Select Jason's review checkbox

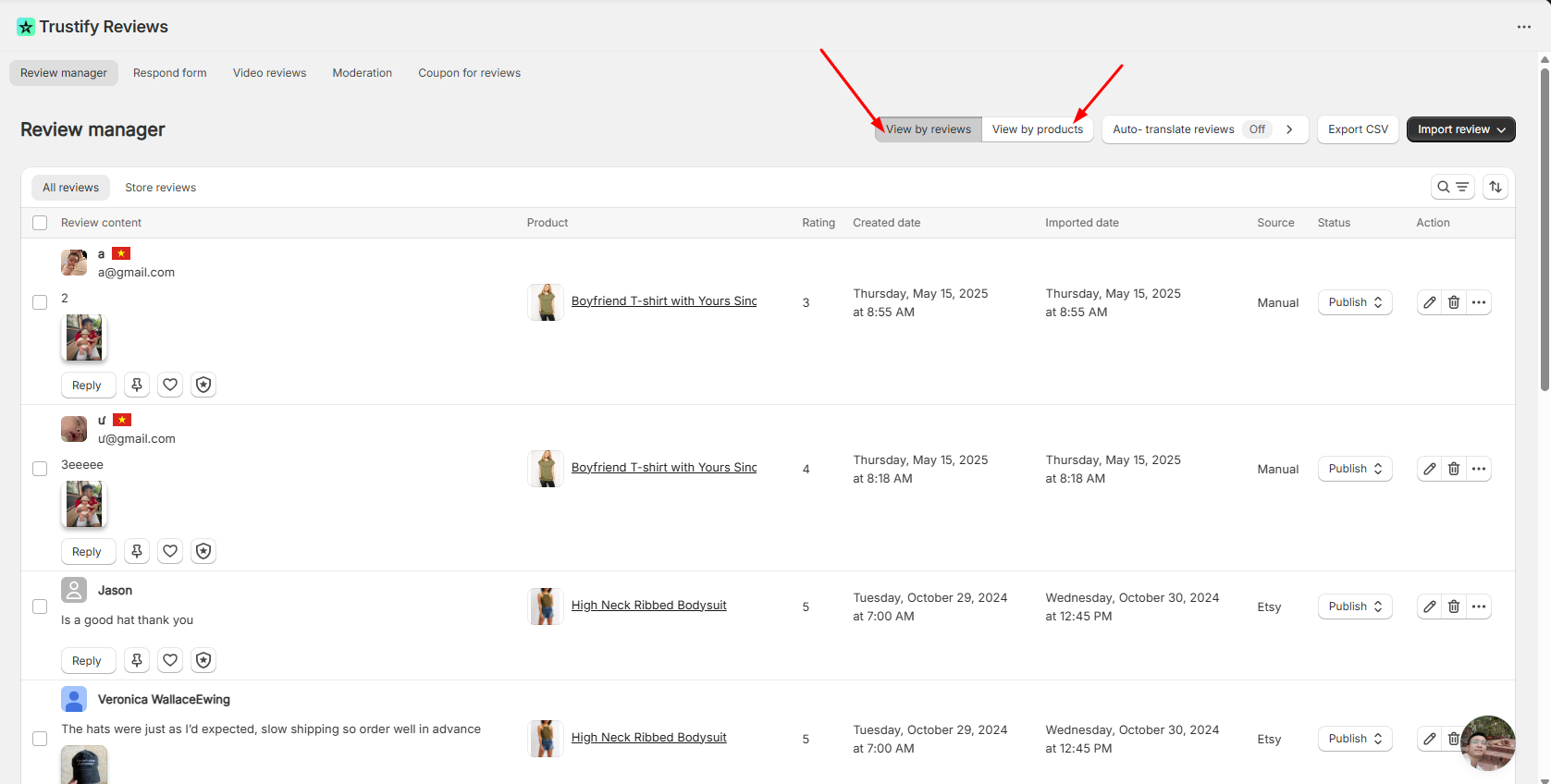(40, 606)
